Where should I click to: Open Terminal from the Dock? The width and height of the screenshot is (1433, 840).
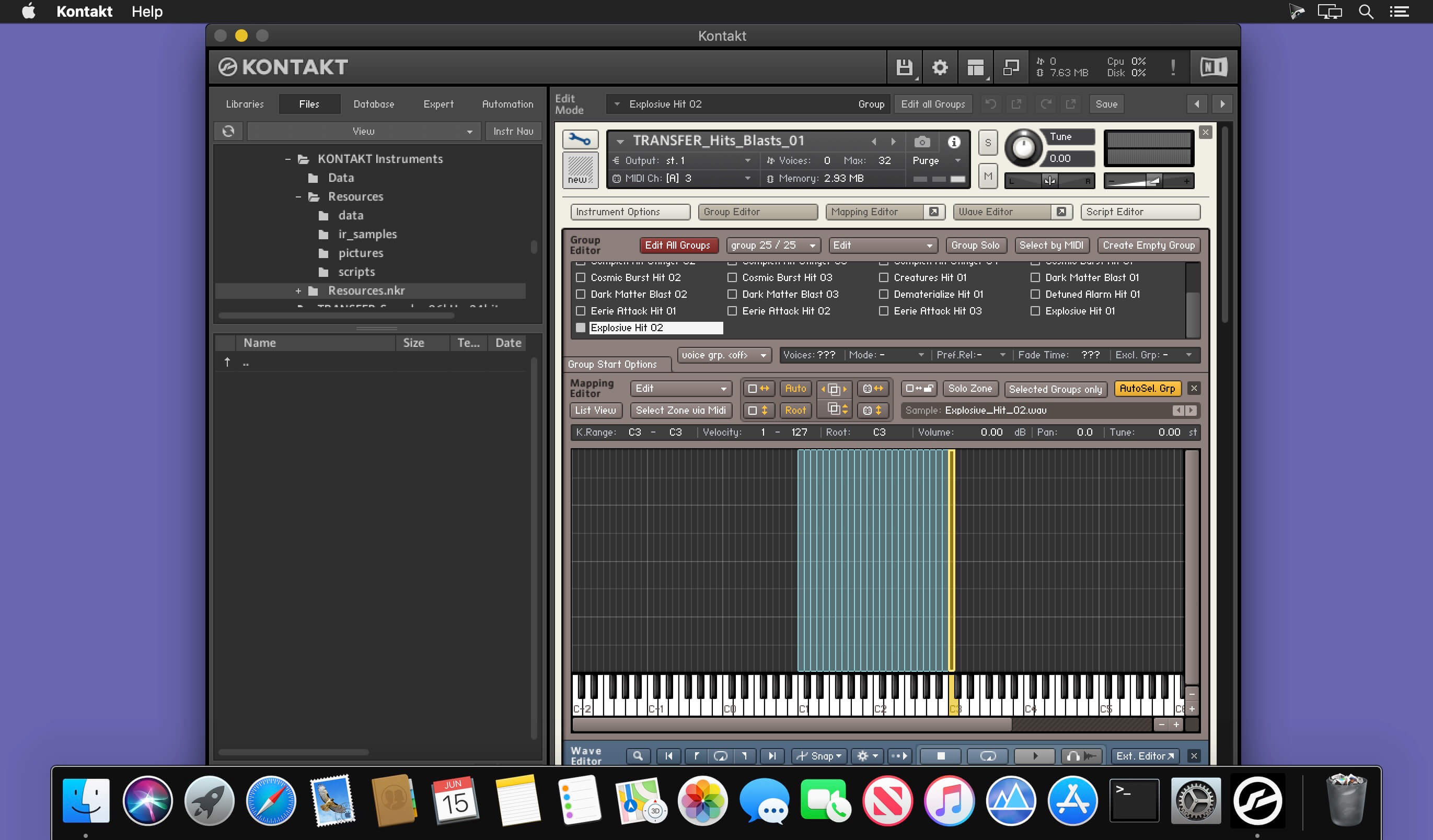[1135, 801]
